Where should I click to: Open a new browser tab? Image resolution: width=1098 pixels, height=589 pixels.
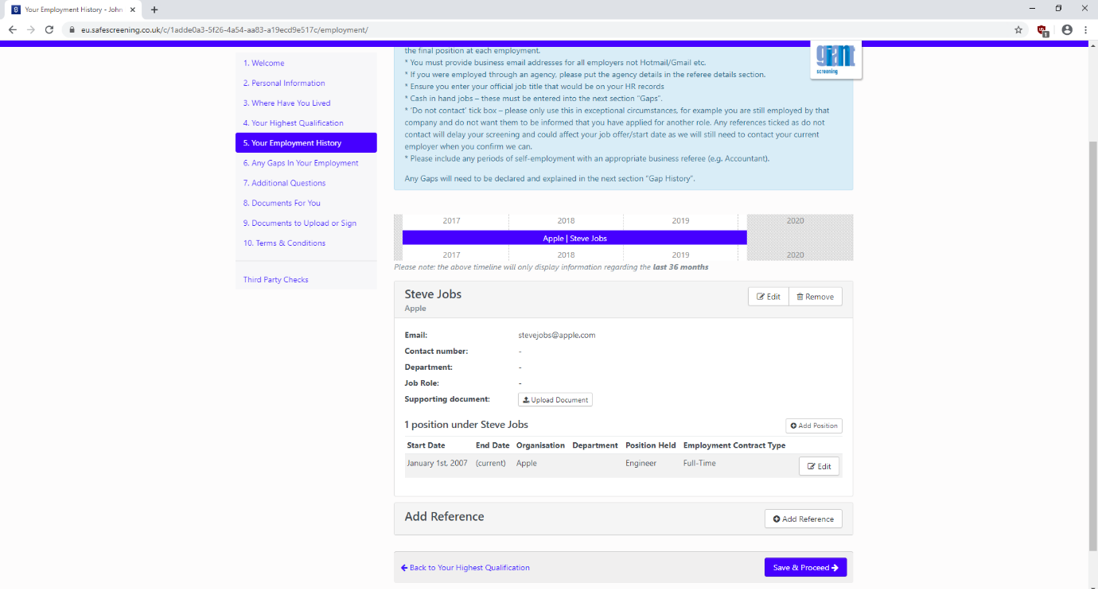point(154,10)
